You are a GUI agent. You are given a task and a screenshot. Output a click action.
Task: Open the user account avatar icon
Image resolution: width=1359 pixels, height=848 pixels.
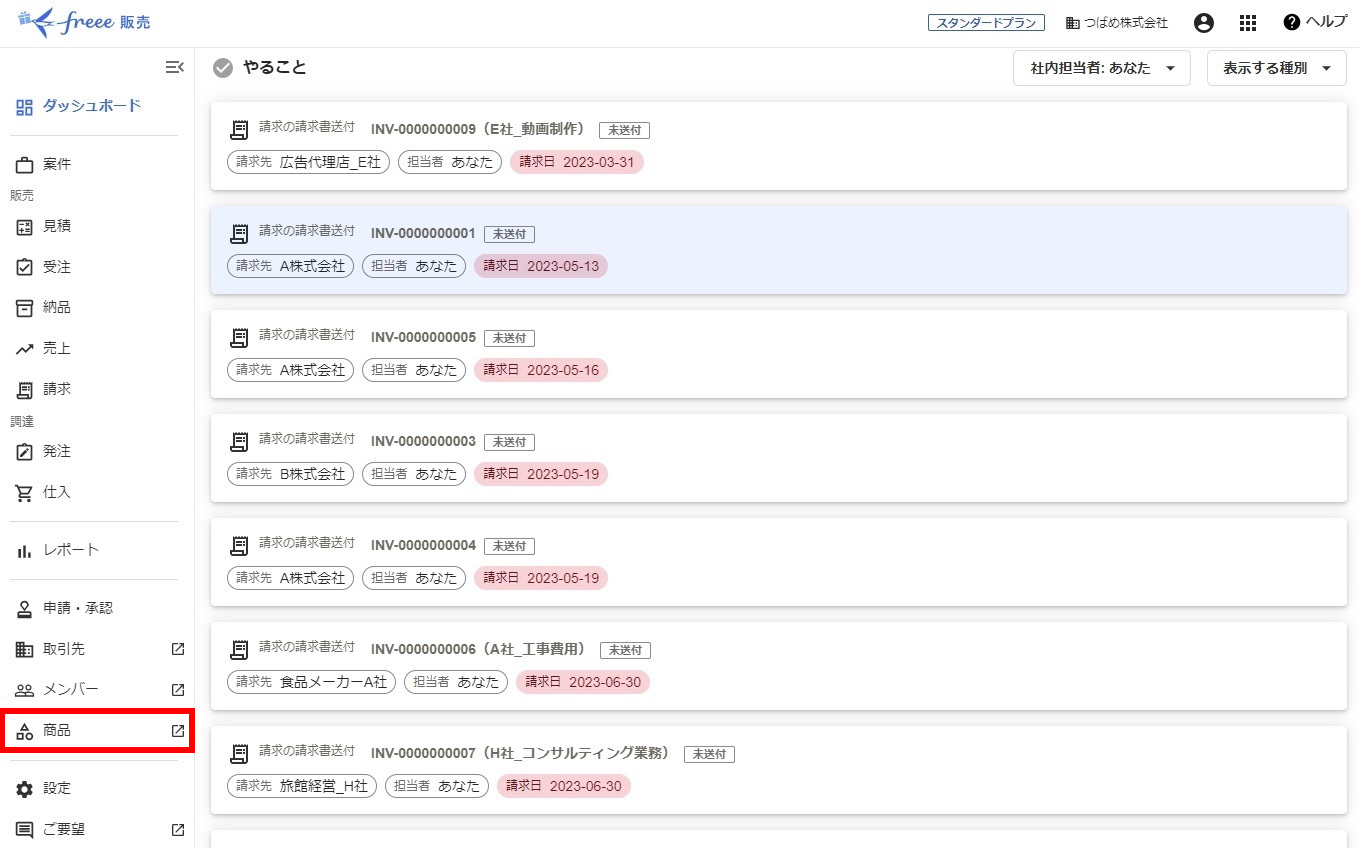1204,23
